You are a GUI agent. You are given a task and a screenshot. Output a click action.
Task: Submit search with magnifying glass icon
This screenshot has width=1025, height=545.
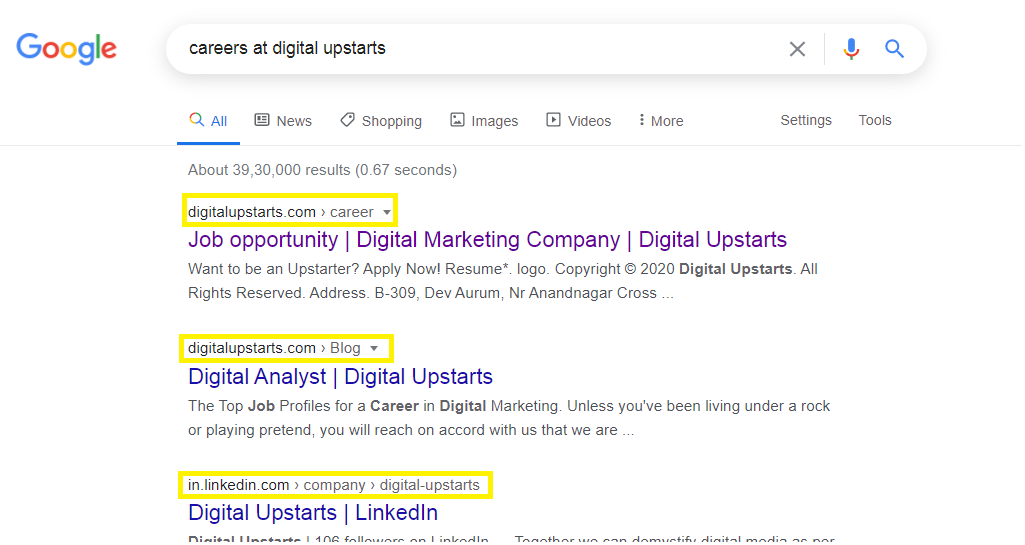click(x=894, y=48)
